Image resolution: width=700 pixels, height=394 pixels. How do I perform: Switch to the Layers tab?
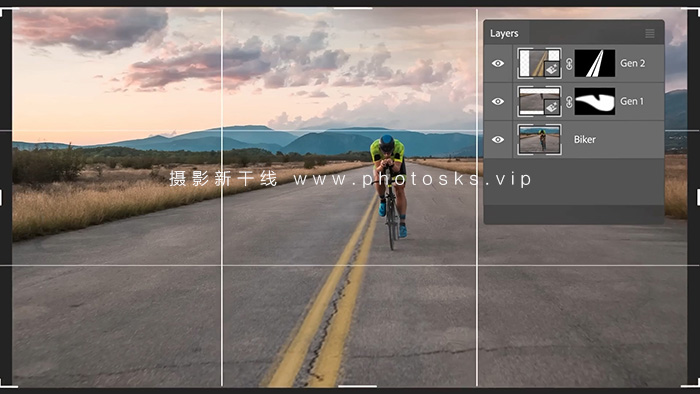(x=504, y=33)
